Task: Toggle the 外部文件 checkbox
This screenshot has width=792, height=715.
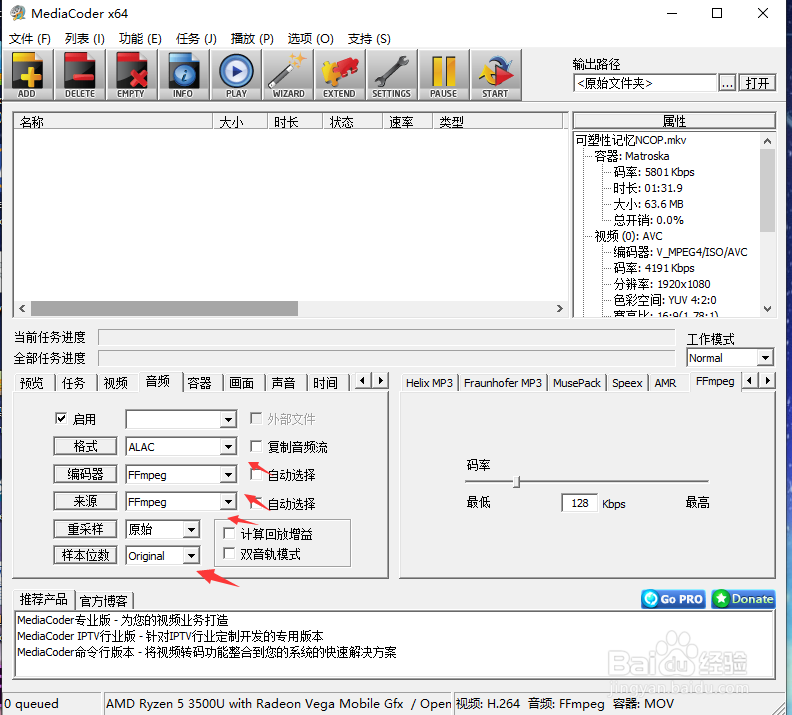Action: (x=256, y=418)
